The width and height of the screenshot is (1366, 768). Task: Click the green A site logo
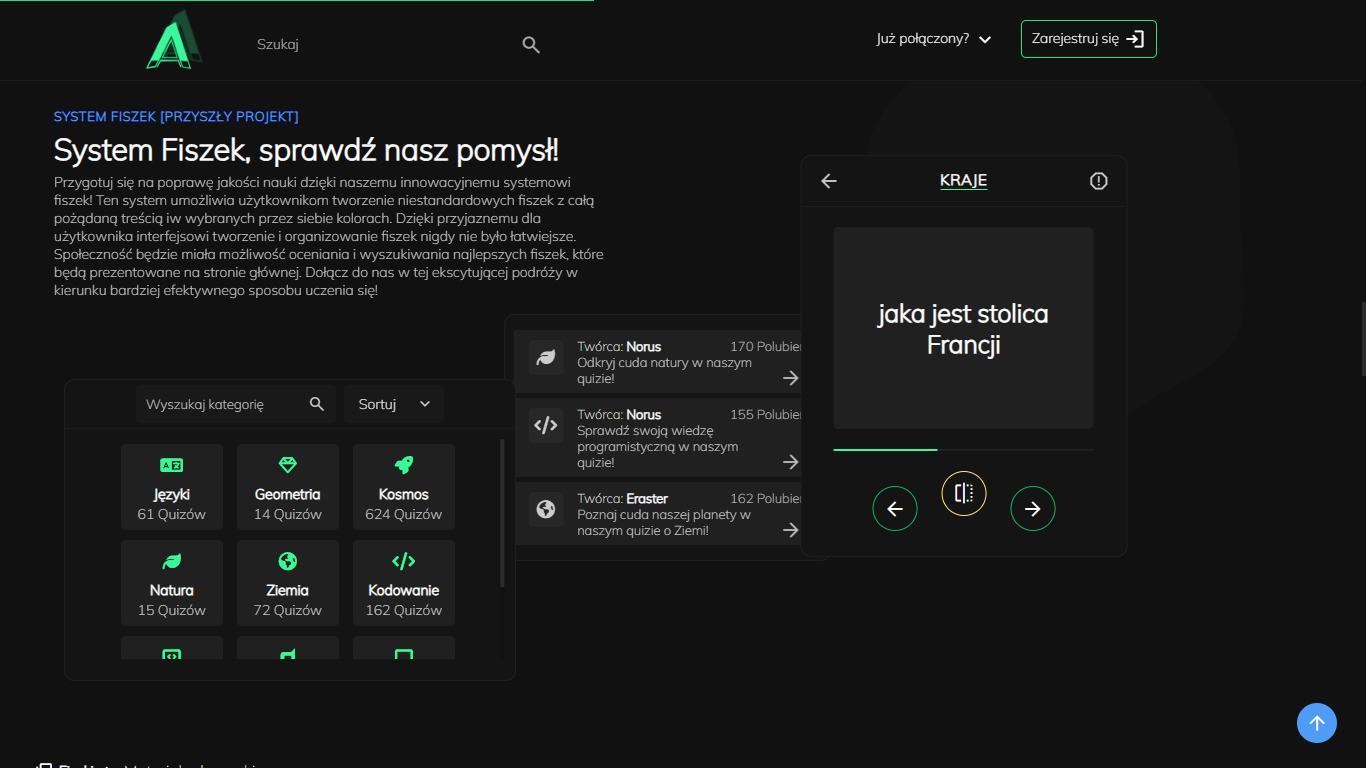pos(174,41)
